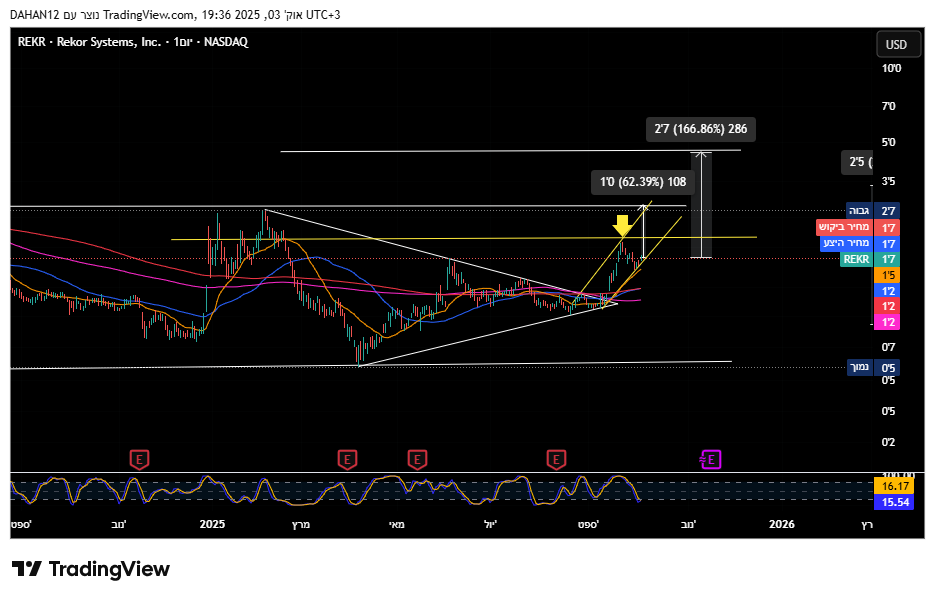935x599 pixels.
Task: Click the גבוה 2'7 high price label
Action: [873, 210]
